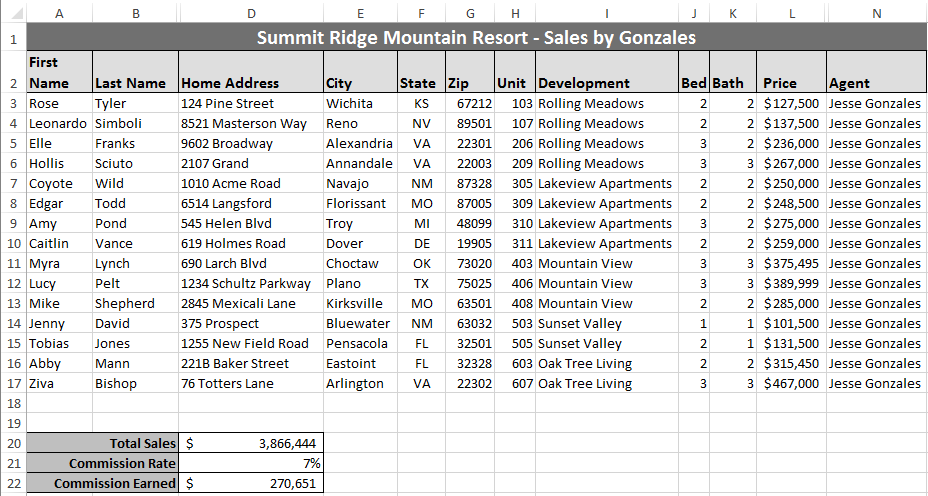Click city cell Reno

[360, 124]
